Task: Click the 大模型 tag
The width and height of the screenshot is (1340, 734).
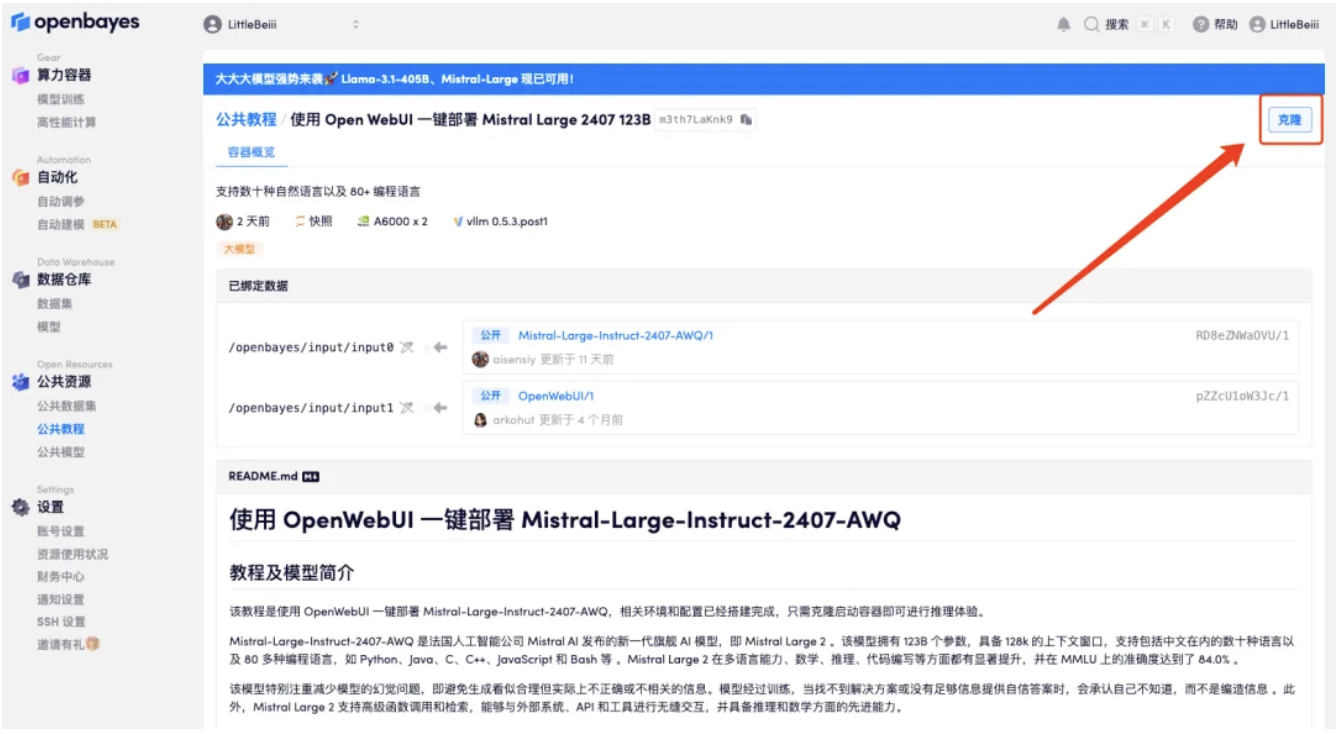Action: pyautogui.click(x=239, y=248)
